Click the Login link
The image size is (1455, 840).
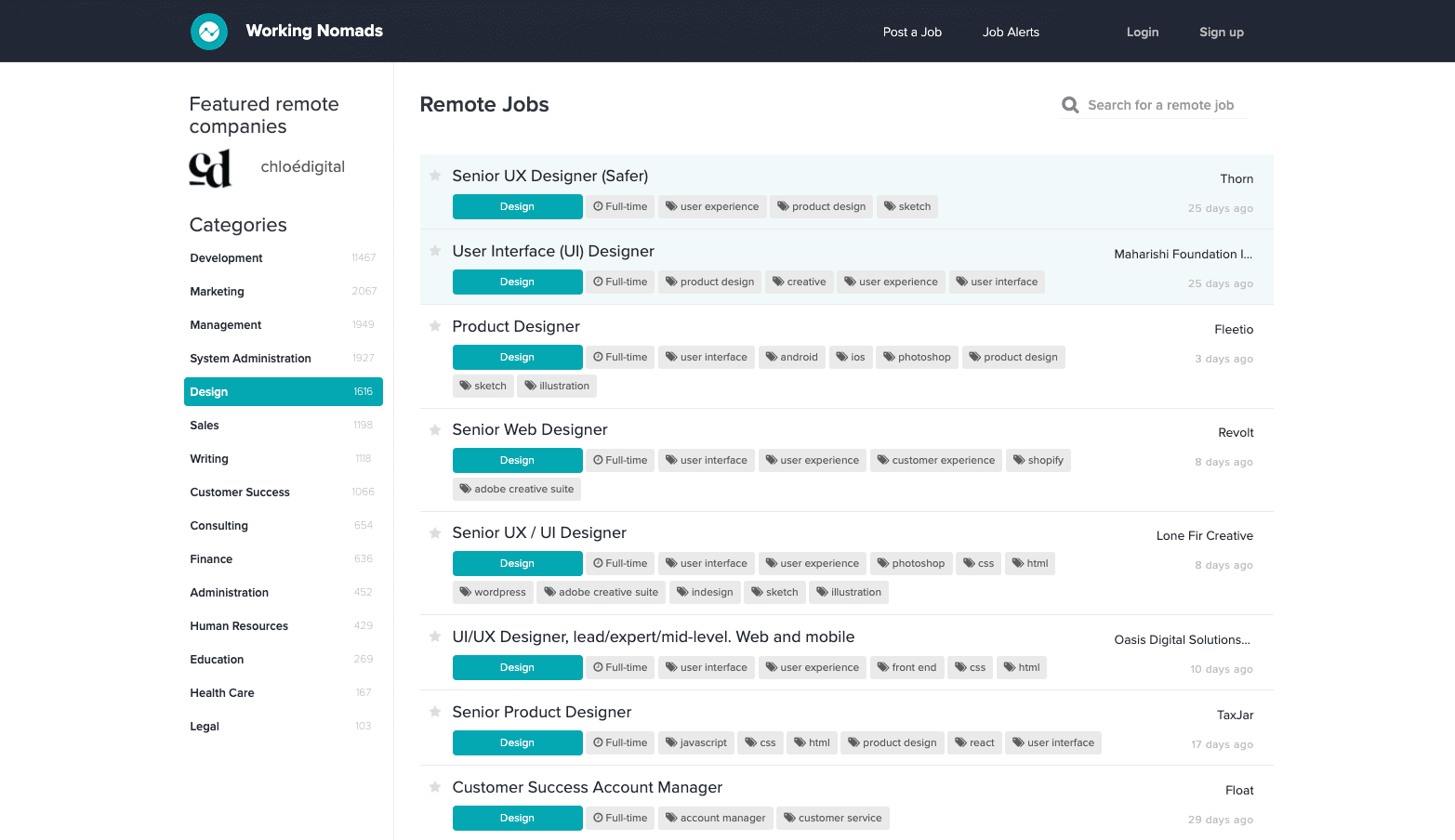point(1142,32)
